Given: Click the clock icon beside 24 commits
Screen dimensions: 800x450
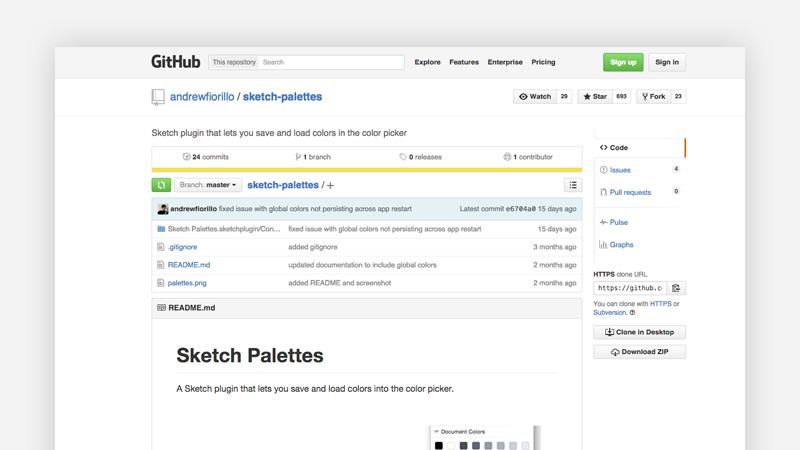Looking at the screenshot, I should [186, 157].
